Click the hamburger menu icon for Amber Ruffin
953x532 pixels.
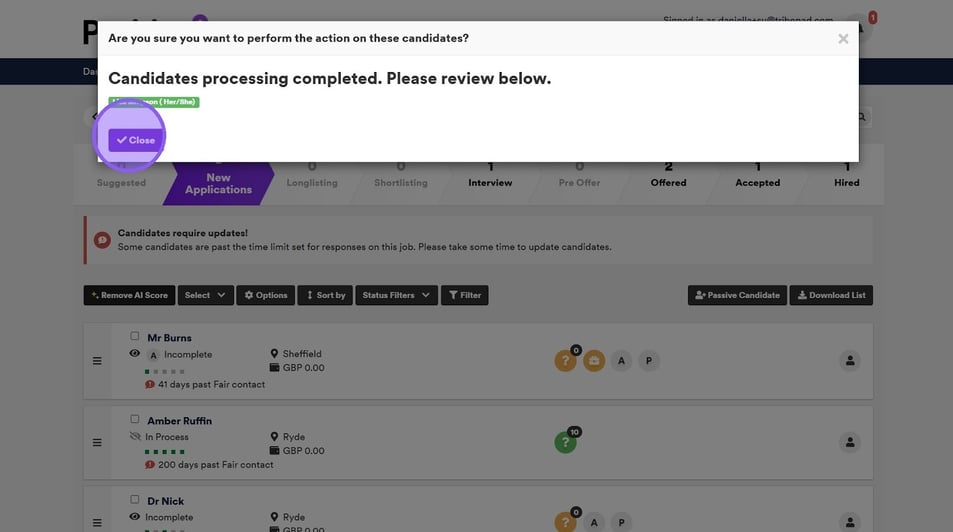(97, 442)
